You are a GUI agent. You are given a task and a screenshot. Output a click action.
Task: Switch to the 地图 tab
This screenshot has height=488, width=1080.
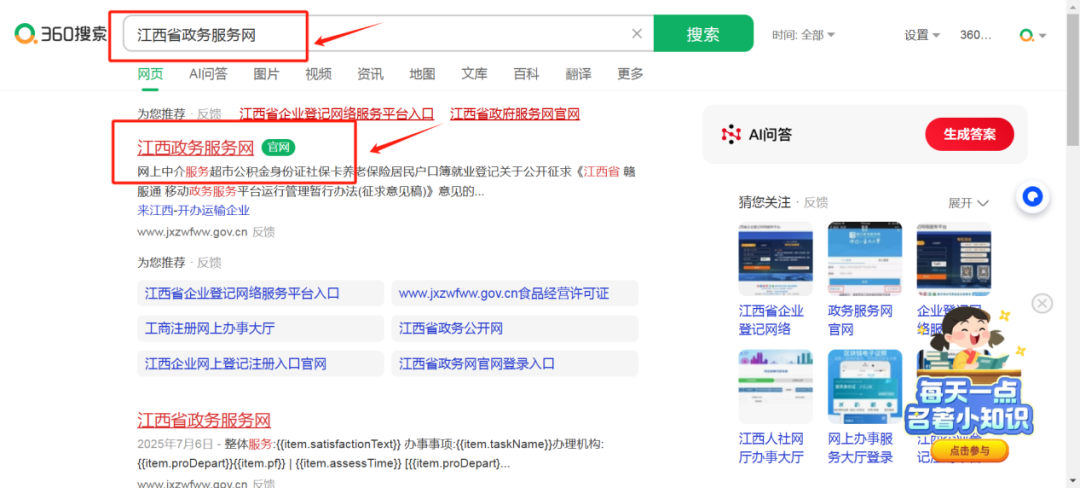422,74
